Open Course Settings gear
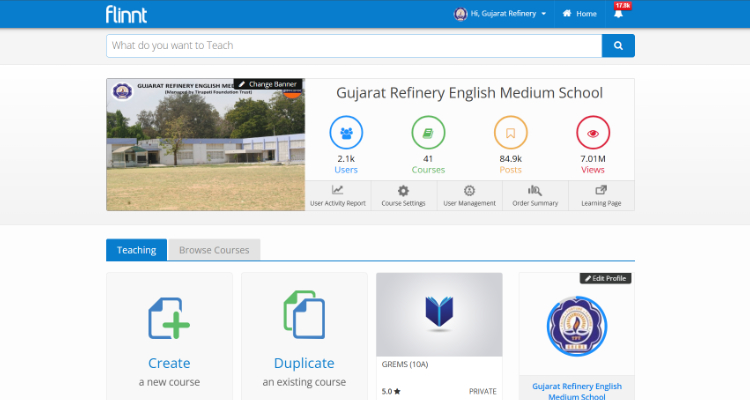The height and width of the screenshot is (400, 750). [x=403, y=195]
